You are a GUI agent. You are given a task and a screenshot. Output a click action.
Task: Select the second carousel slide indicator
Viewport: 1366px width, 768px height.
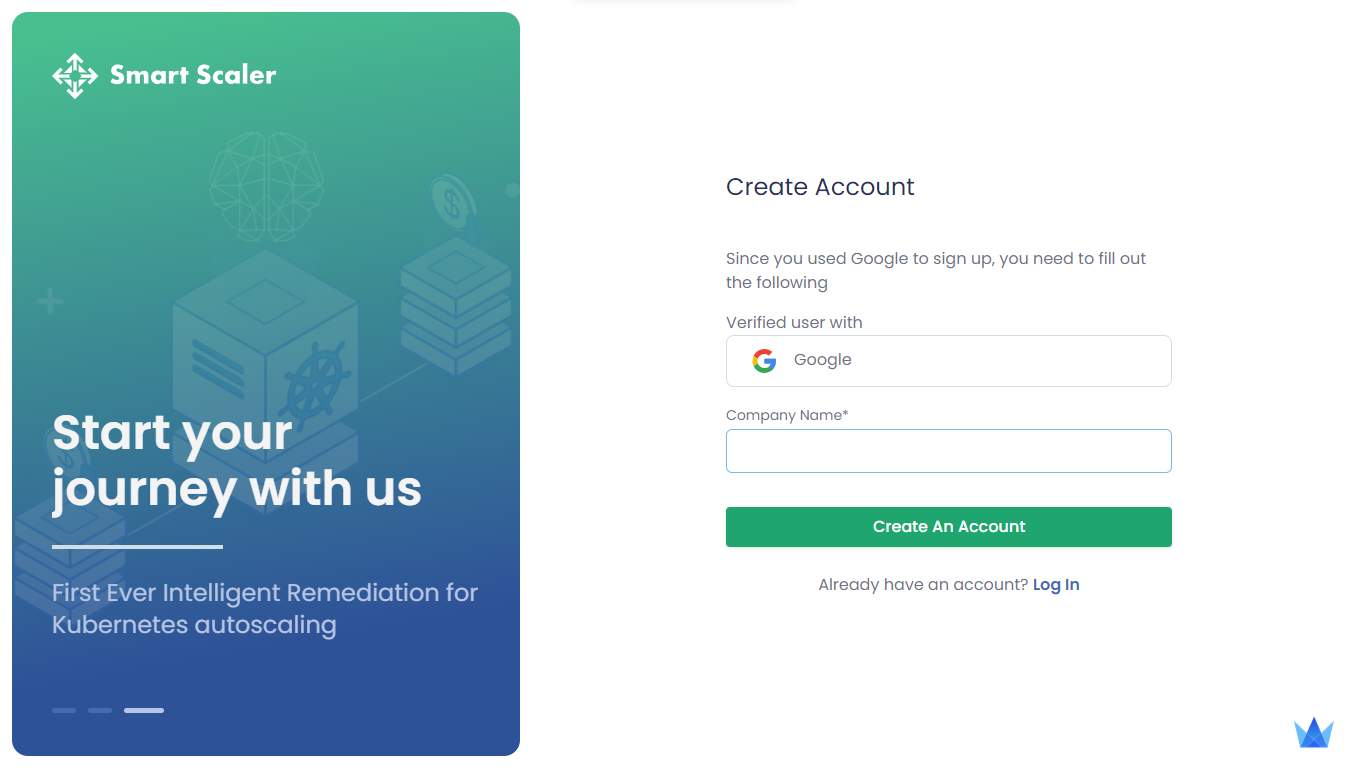100,711
